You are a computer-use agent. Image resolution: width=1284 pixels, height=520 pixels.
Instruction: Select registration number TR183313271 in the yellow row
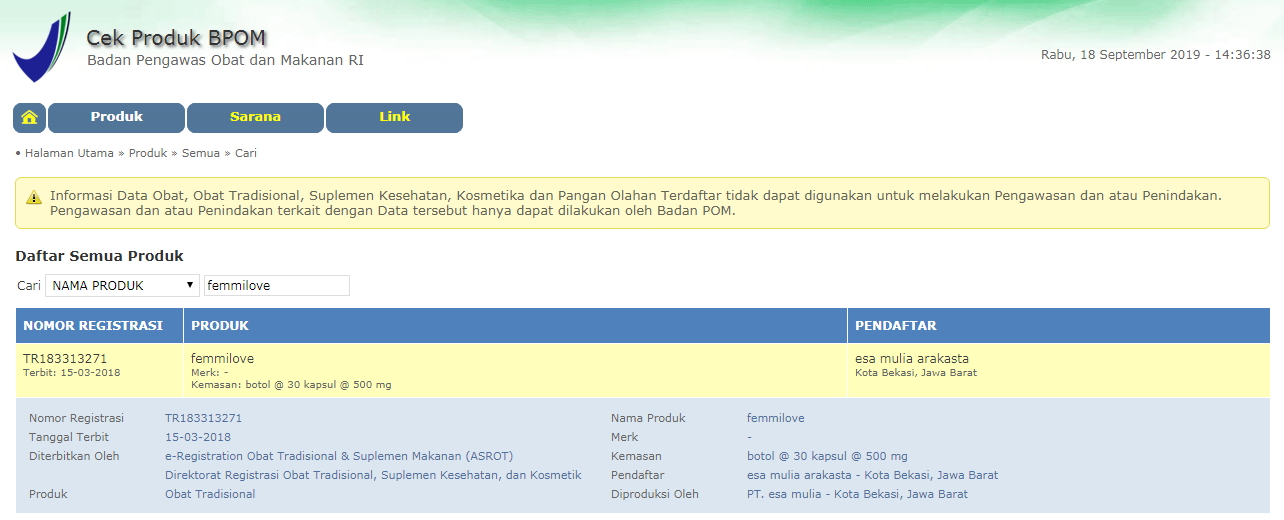tap(65, 358)
